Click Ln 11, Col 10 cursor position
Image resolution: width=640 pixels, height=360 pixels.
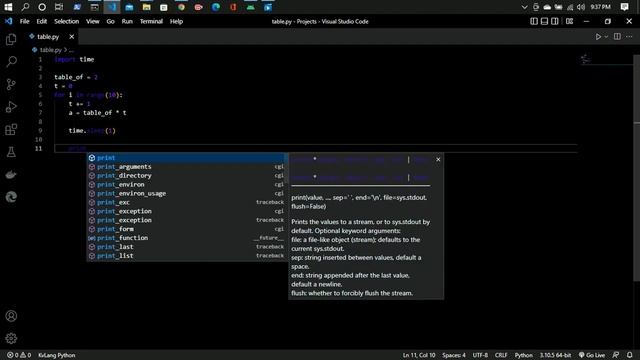pyautogui.click(x=419, y=355)
